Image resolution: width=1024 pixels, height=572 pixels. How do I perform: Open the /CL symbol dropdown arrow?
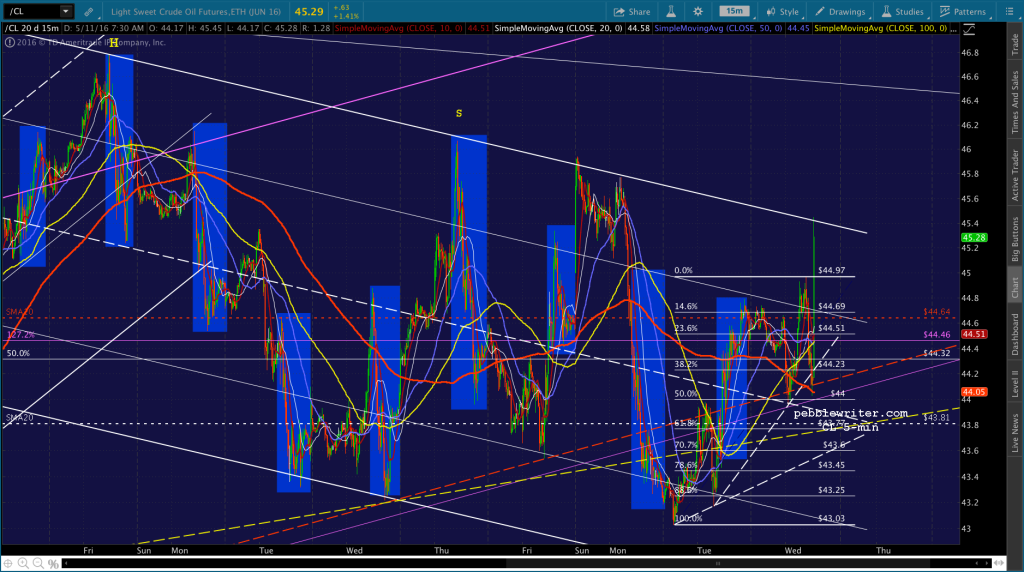[x=65, y=11]
